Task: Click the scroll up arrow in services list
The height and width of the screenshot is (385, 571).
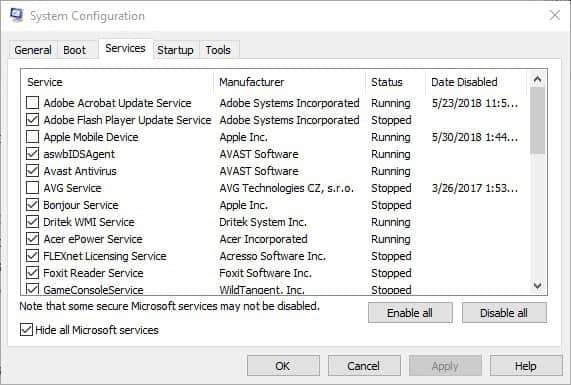Action: coord(537,79)
